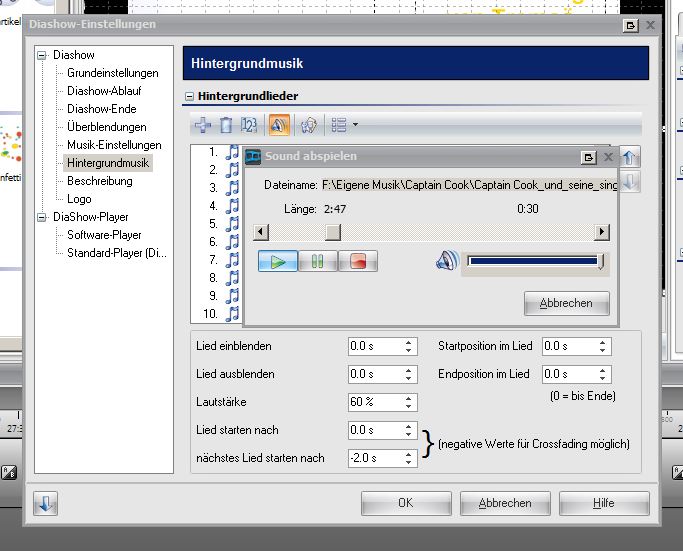Move song up with arrow icon

(631, 157)
